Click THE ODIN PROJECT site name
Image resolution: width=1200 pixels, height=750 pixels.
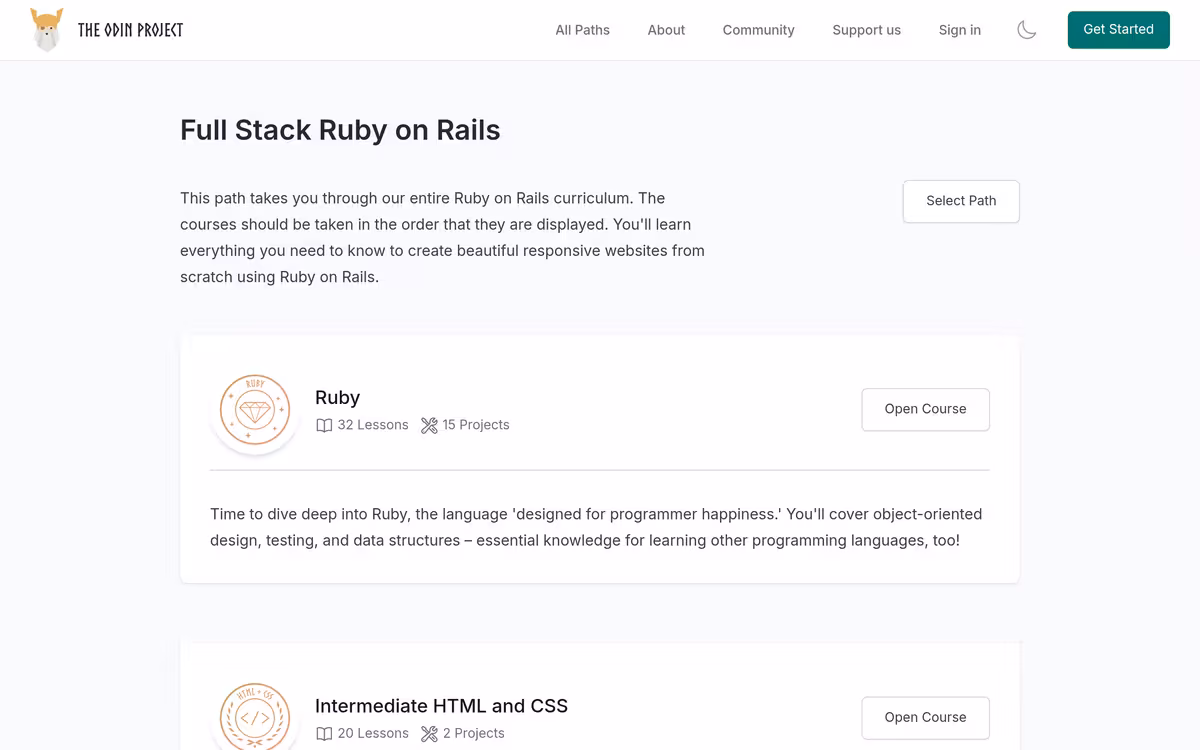click(x=130, y=30)
